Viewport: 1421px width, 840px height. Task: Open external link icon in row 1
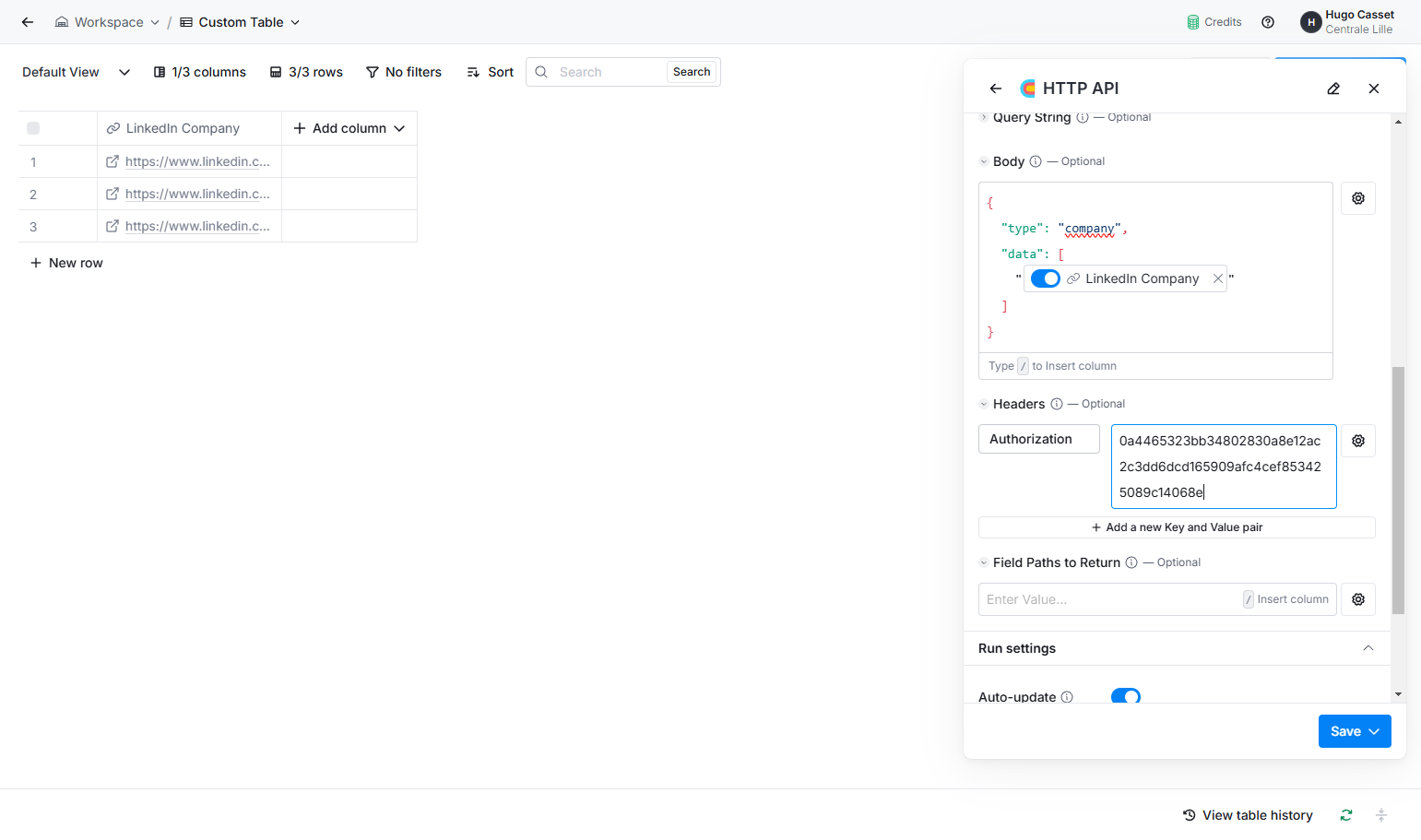(x=112, y=161)
